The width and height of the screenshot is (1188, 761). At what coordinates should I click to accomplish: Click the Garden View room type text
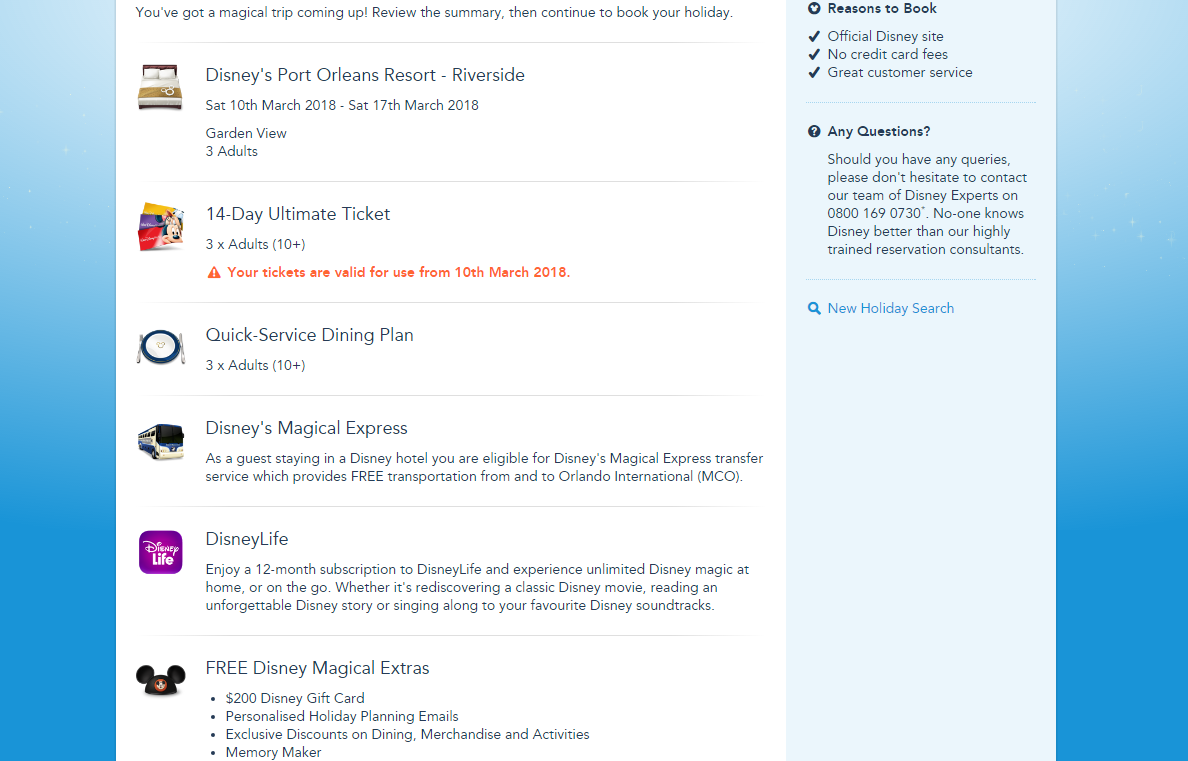coord(246,133)
